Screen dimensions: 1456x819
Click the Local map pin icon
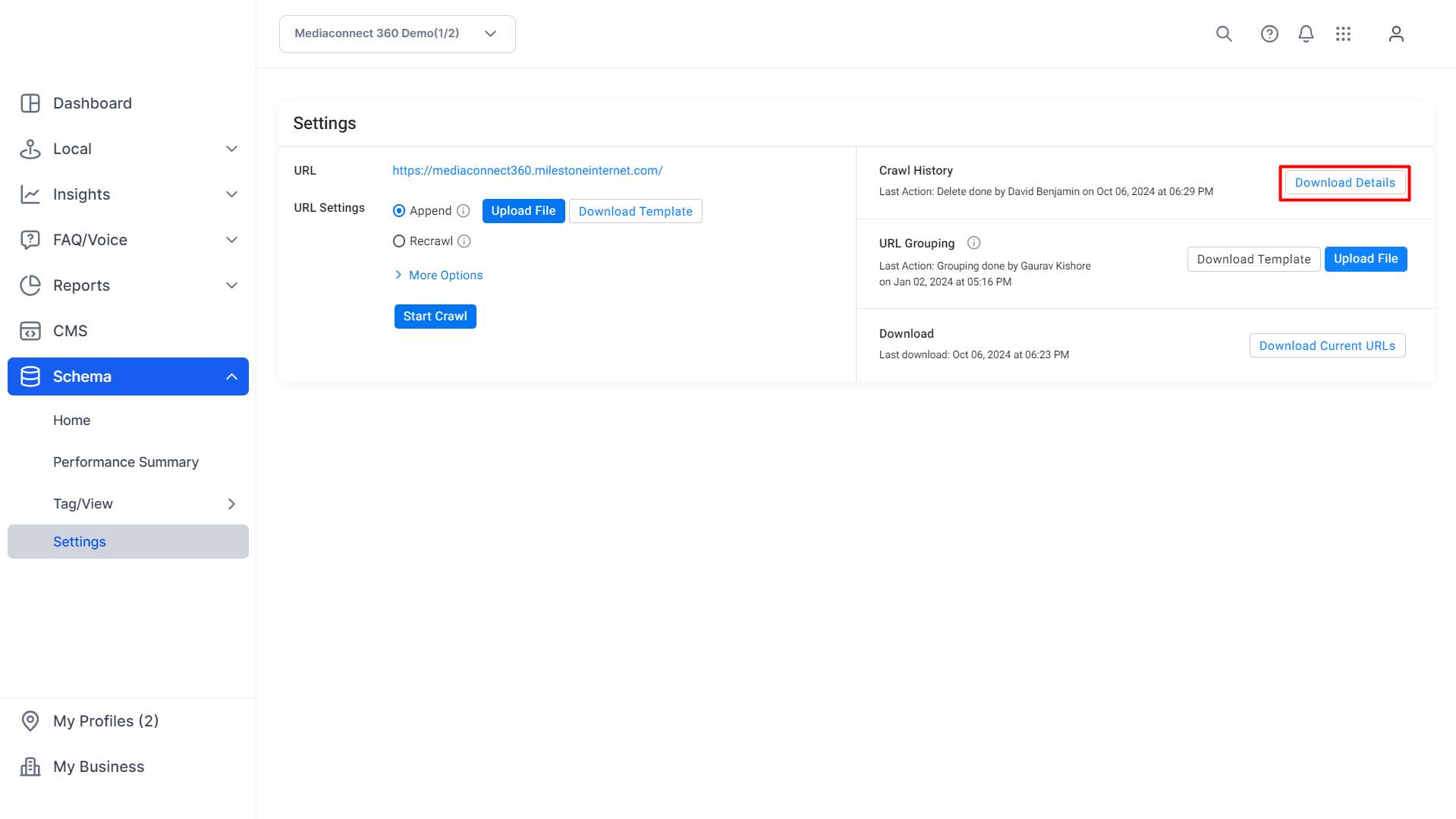(30, 149)
